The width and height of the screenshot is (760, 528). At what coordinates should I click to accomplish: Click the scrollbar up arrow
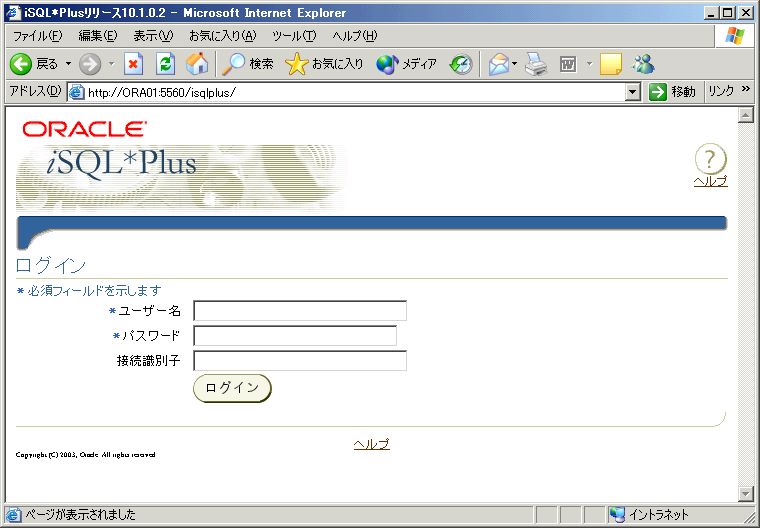[745, 115]
